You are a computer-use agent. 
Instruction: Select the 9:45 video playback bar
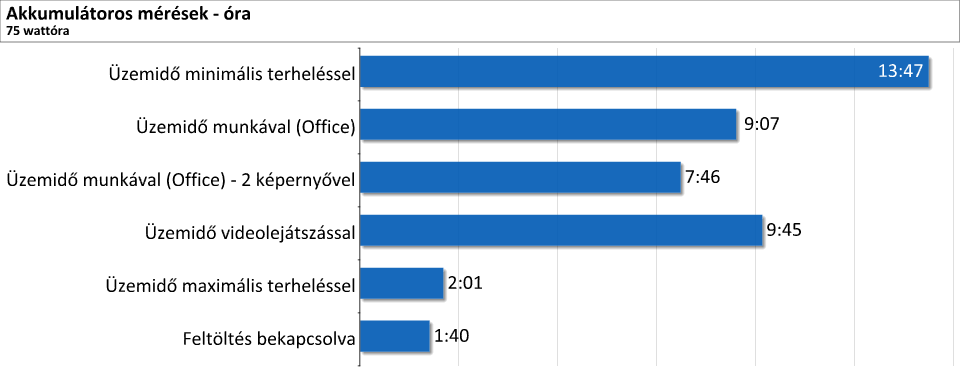coord(561,230)
